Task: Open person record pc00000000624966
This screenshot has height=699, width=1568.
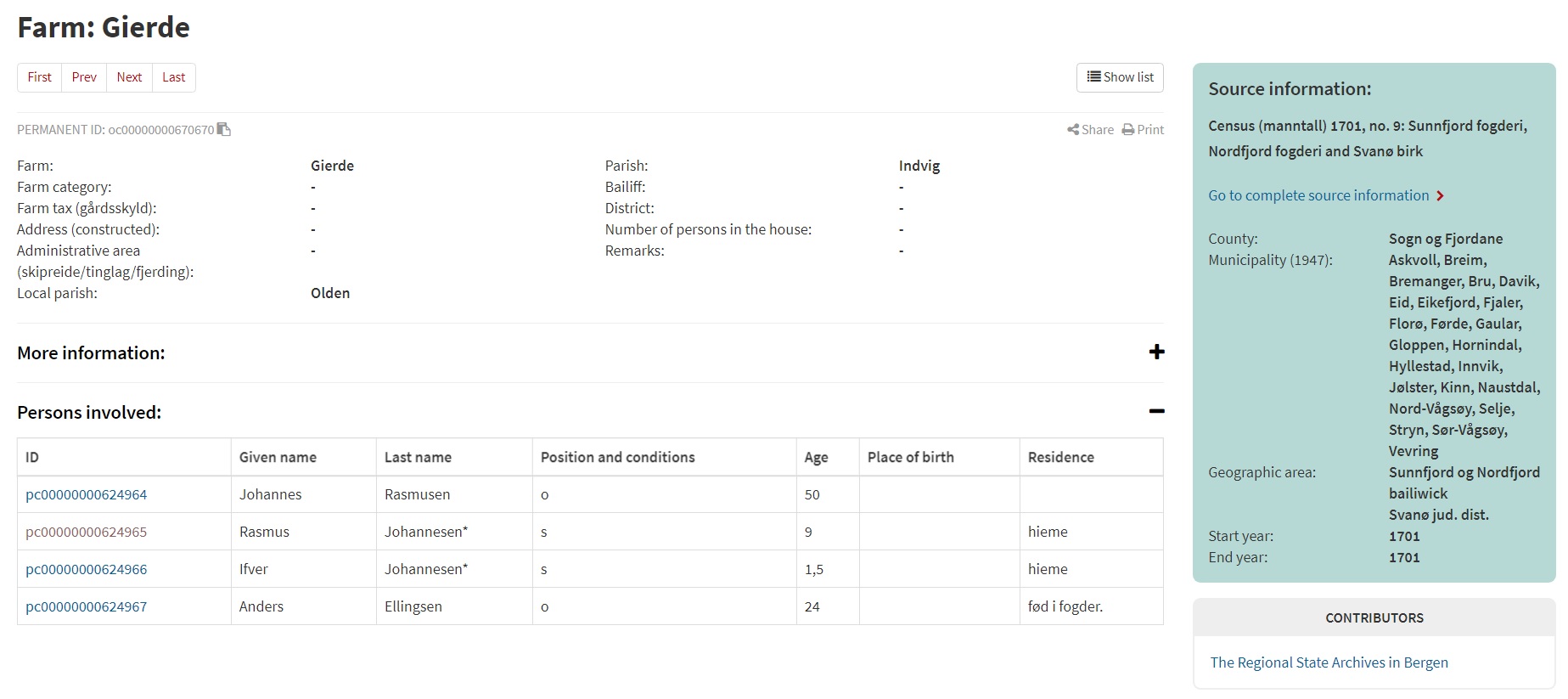Action: (86, 569)
